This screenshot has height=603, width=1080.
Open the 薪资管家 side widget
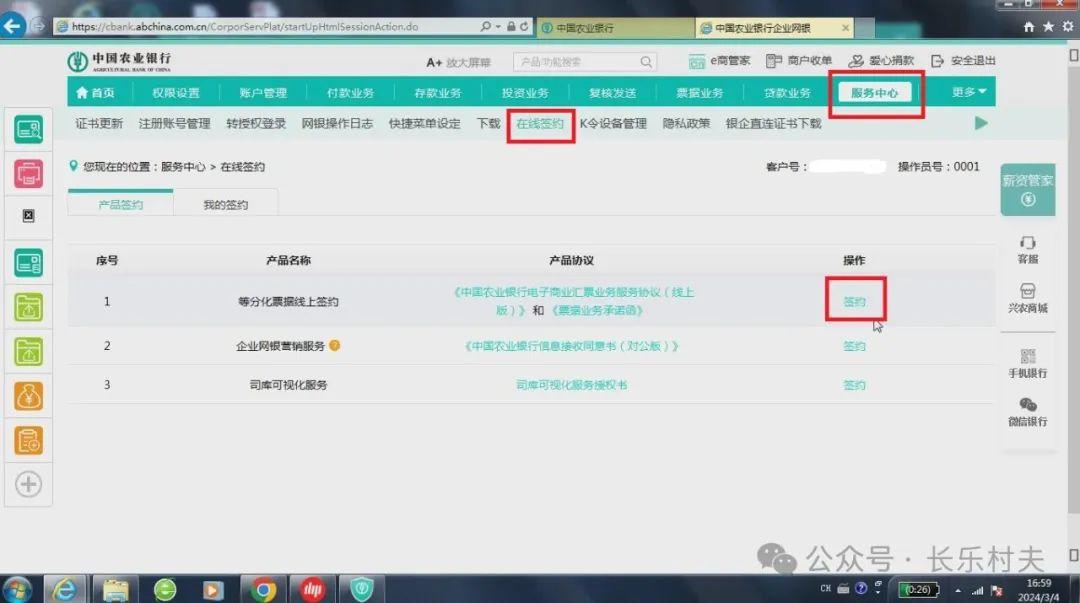coord(1028,190)
